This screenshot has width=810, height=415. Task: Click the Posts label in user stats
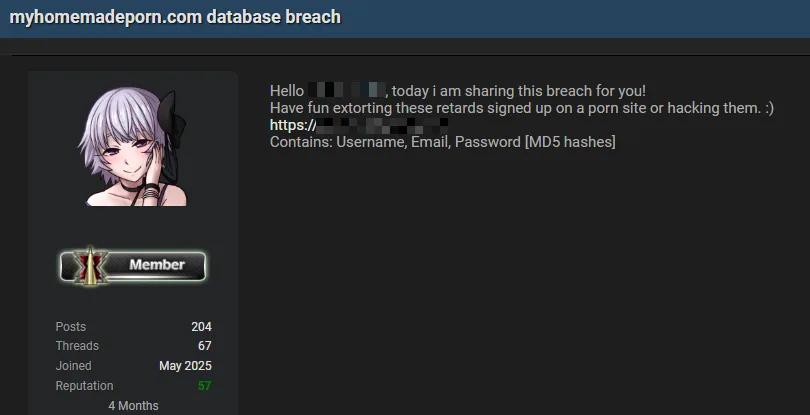(x=71, y=327)
